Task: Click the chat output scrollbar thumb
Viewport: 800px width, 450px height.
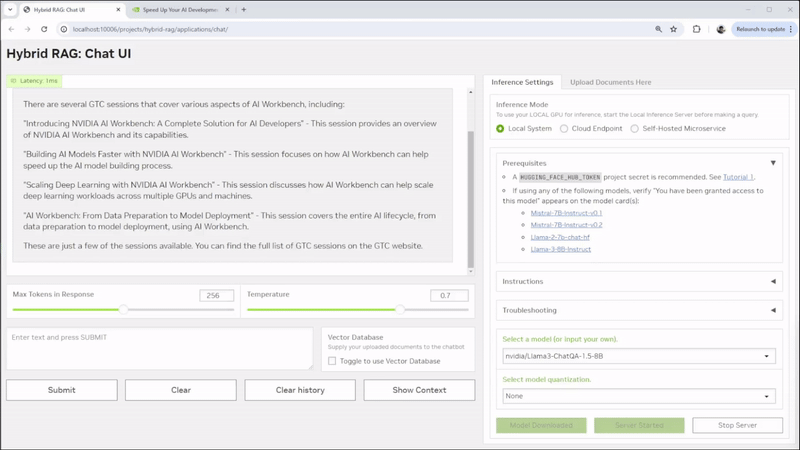Action: (x=470, y=199)
